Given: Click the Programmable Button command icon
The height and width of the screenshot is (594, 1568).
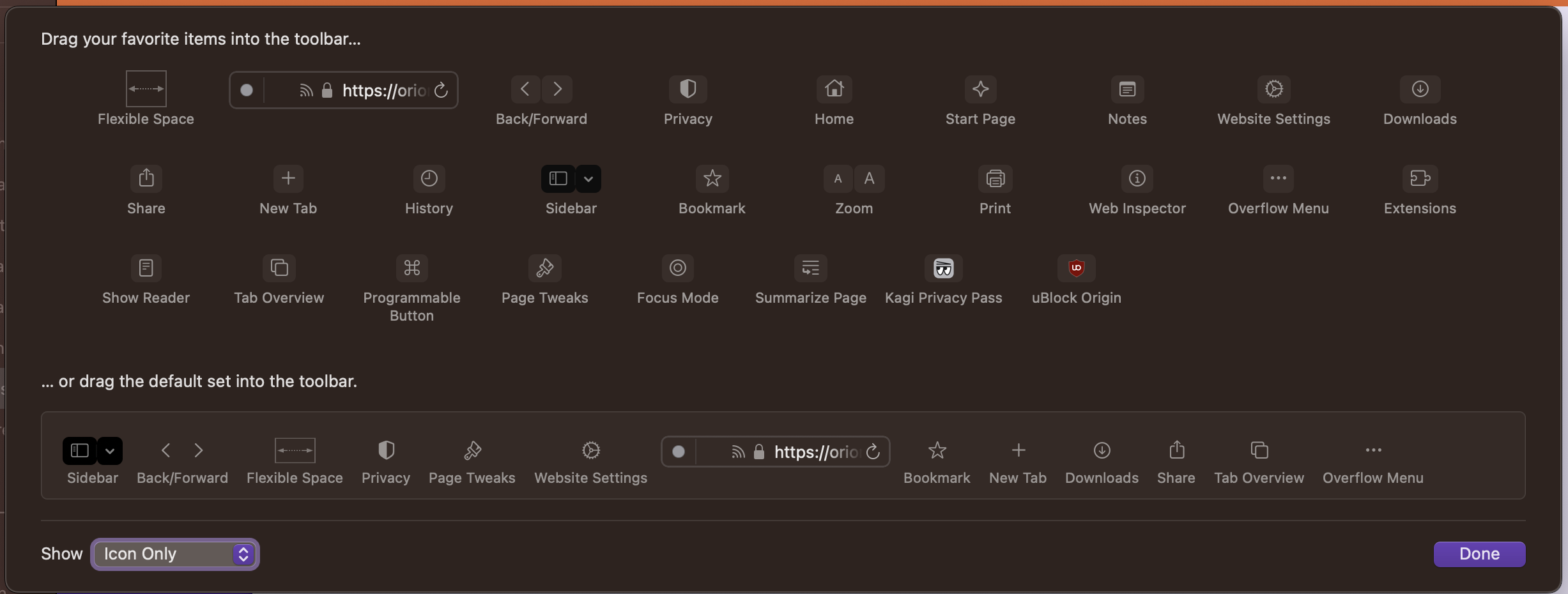Looking at the screenshot, I should [x=411, y=268].
